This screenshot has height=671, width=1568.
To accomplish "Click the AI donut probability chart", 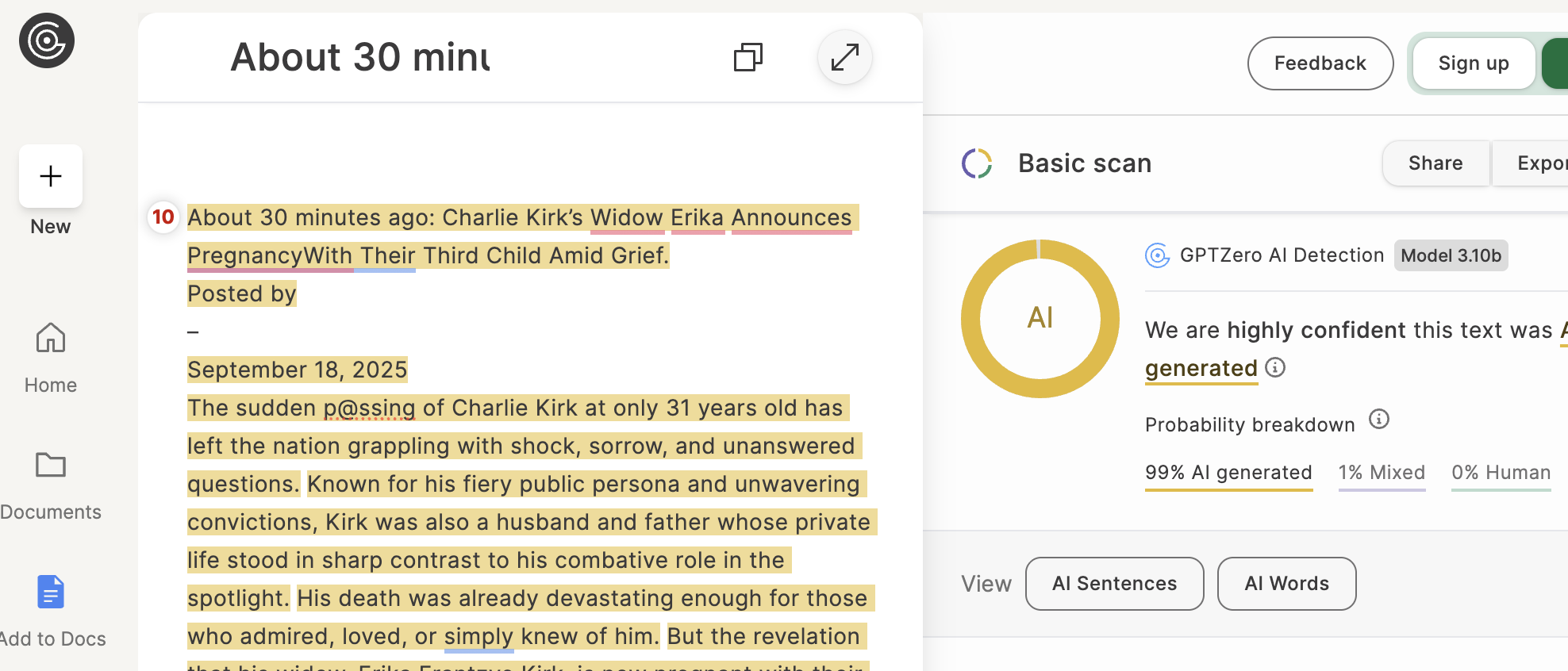I will point(1040,318).
